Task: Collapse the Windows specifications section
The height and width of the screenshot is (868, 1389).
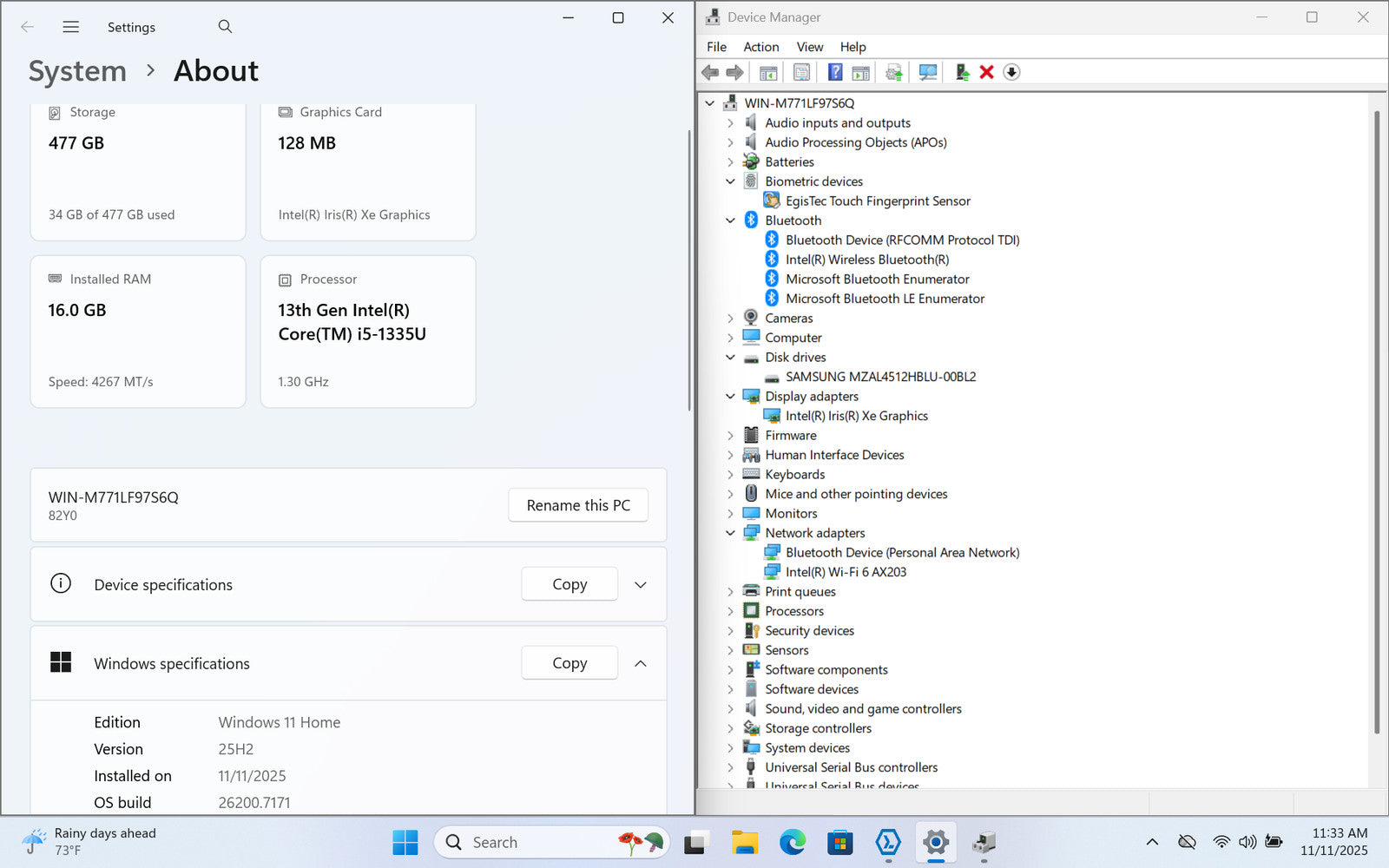Action: [641, 664]
